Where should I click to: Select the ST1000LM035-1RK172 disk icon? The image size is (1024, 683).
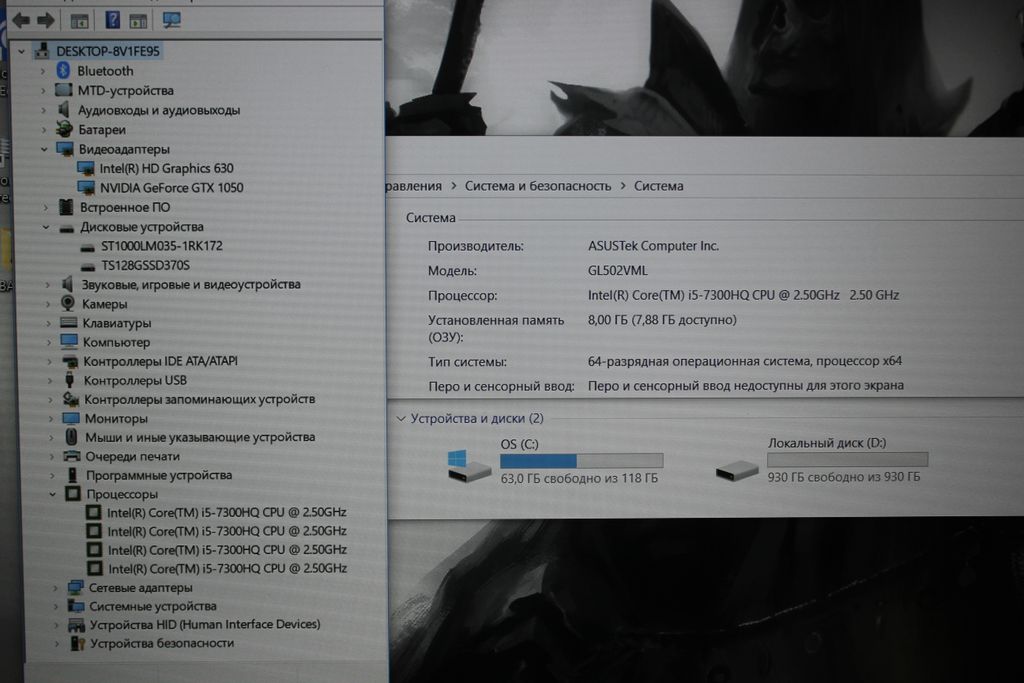pyautogui.click(x=88, y=247)
